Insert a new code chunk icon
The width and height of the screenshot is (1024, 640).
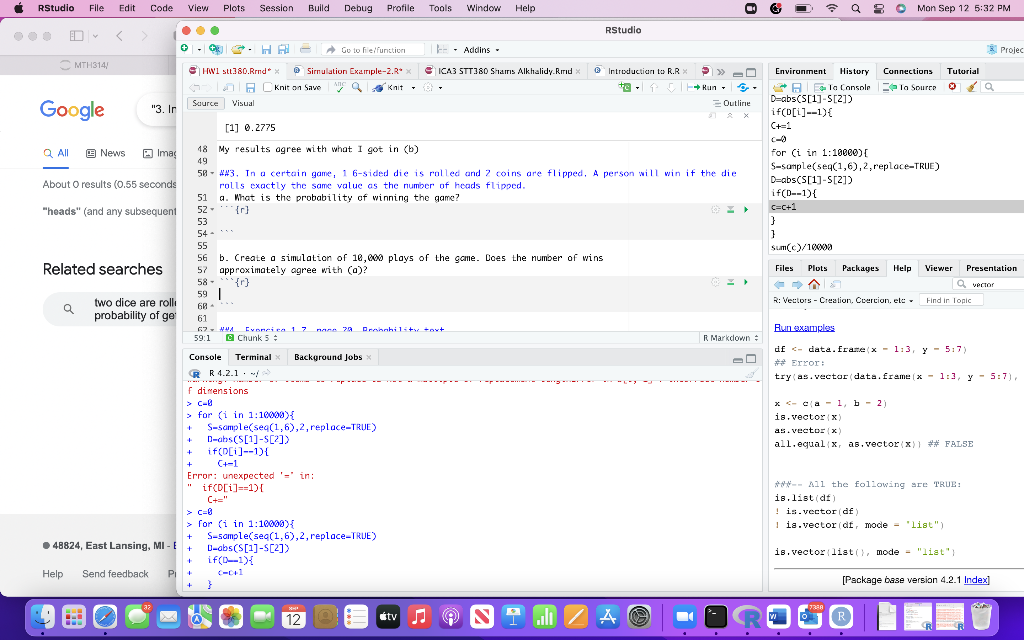tap(625, 87)
